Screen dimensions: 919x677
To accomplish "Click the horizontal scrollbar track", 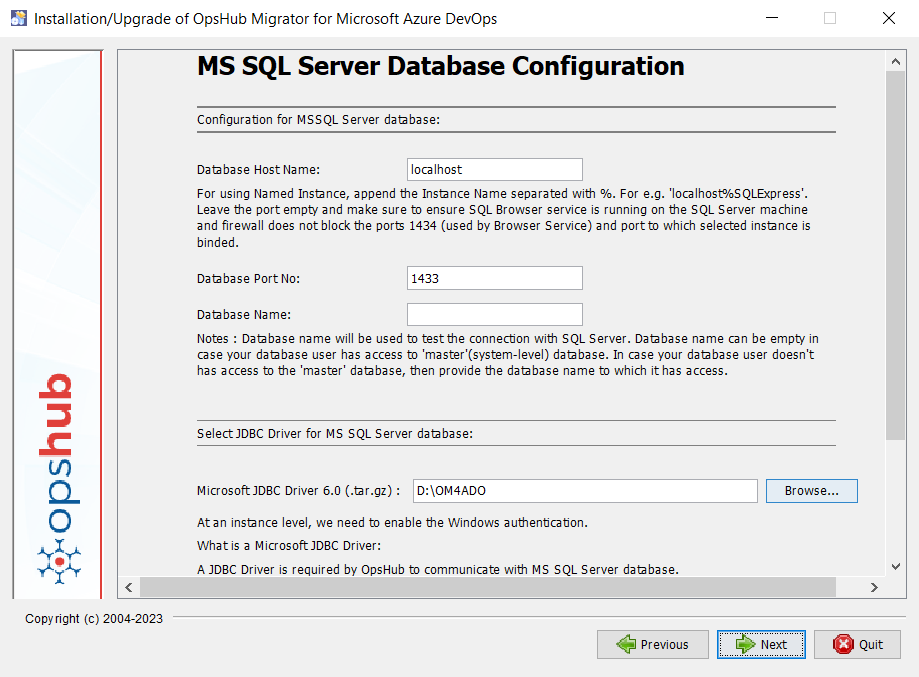I will pos(500,588).
